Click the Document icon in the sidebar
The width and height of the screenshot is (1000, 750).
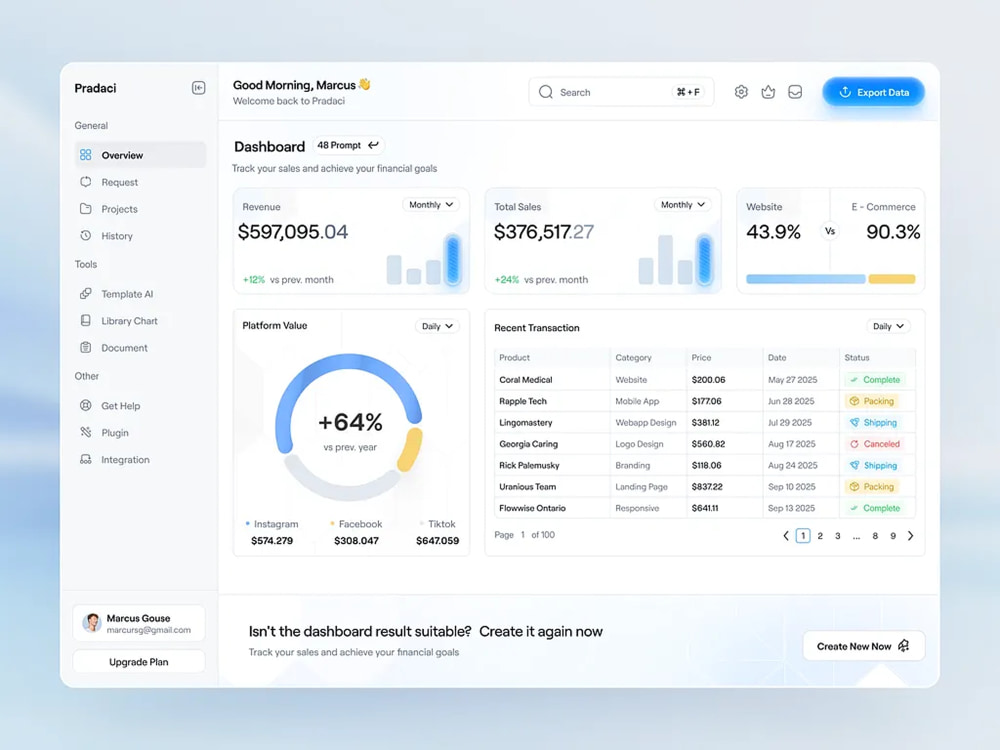point(85,347)
